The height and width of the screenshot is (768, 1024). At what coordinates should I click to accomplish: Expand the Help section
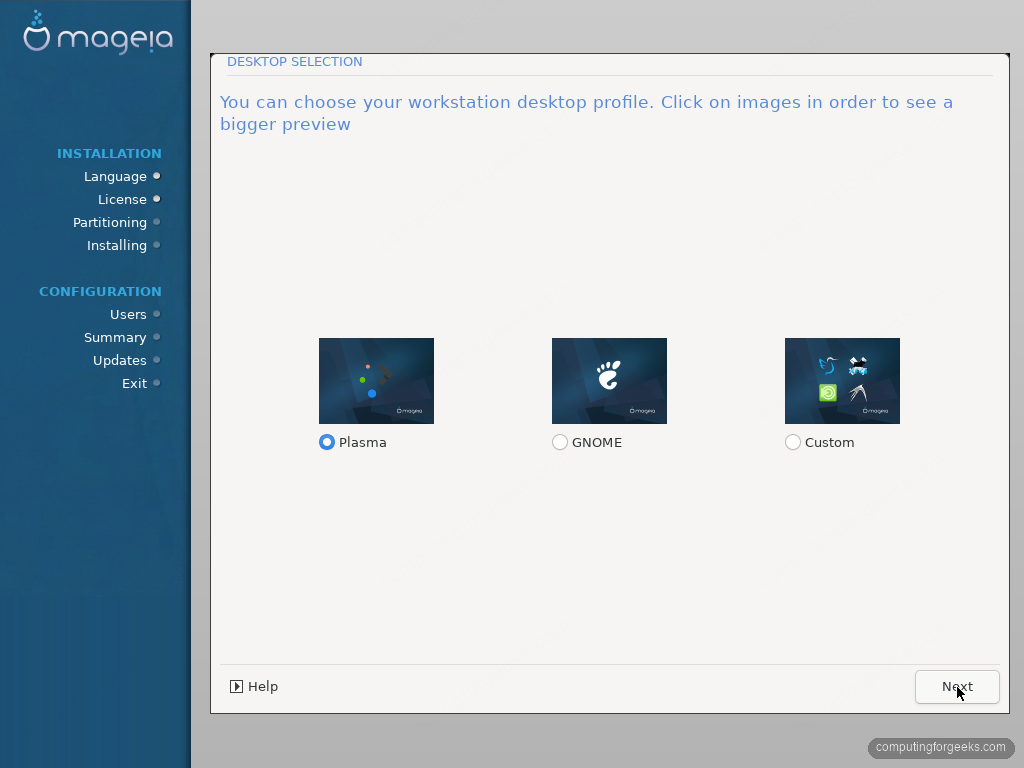tap(254, 686)
